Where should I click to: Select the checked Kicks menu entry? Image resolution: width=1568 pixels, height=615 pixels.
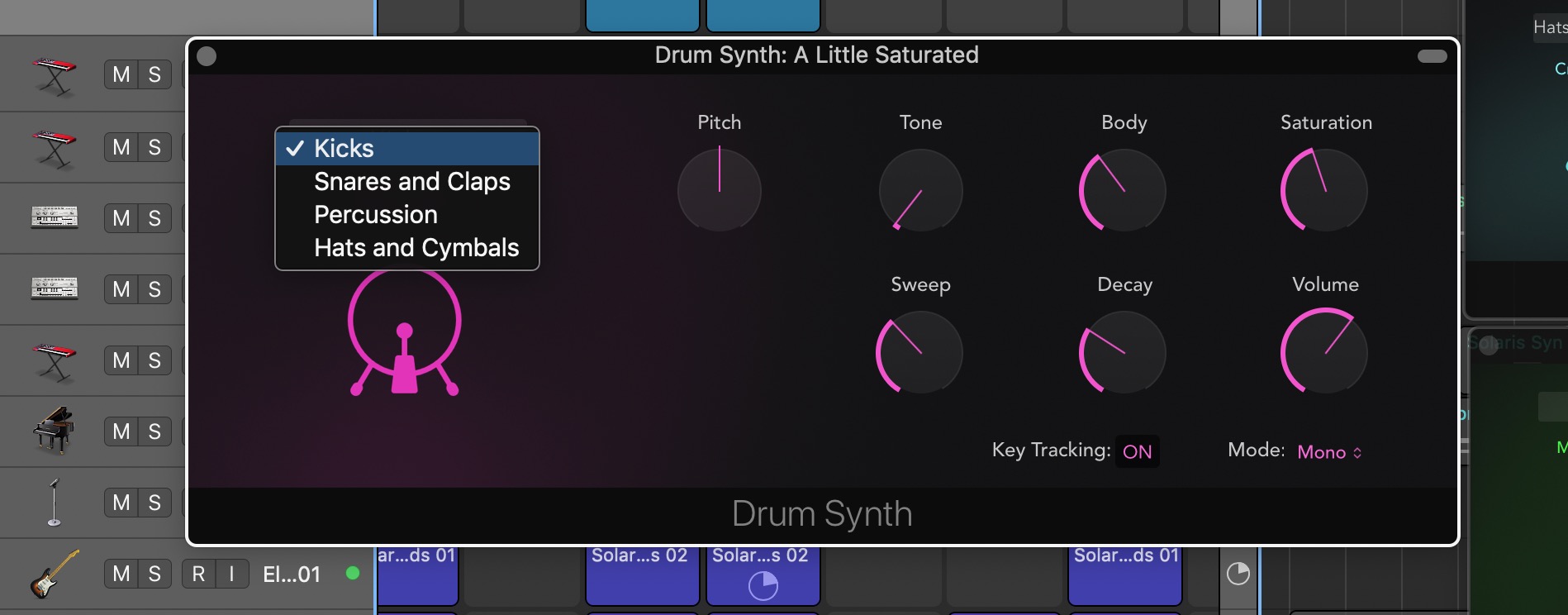[344, 149]
